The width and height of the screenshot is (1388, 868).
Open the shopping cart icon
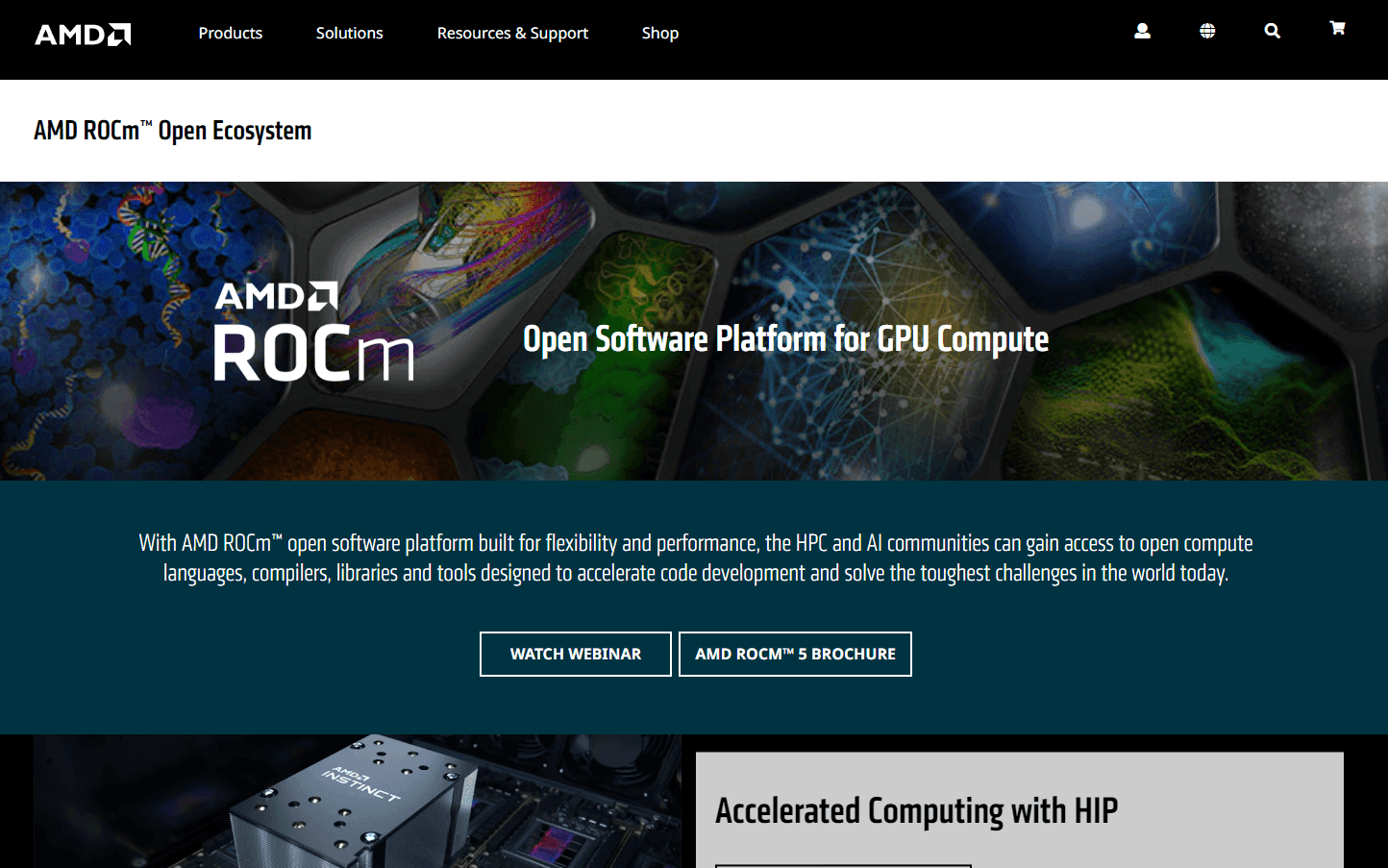[1337, 28]
